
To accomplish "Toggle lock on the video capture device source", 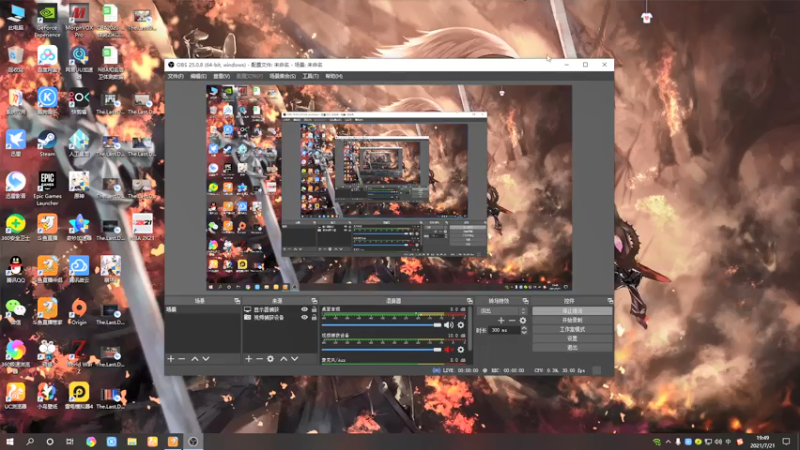I will pos(314,317).
